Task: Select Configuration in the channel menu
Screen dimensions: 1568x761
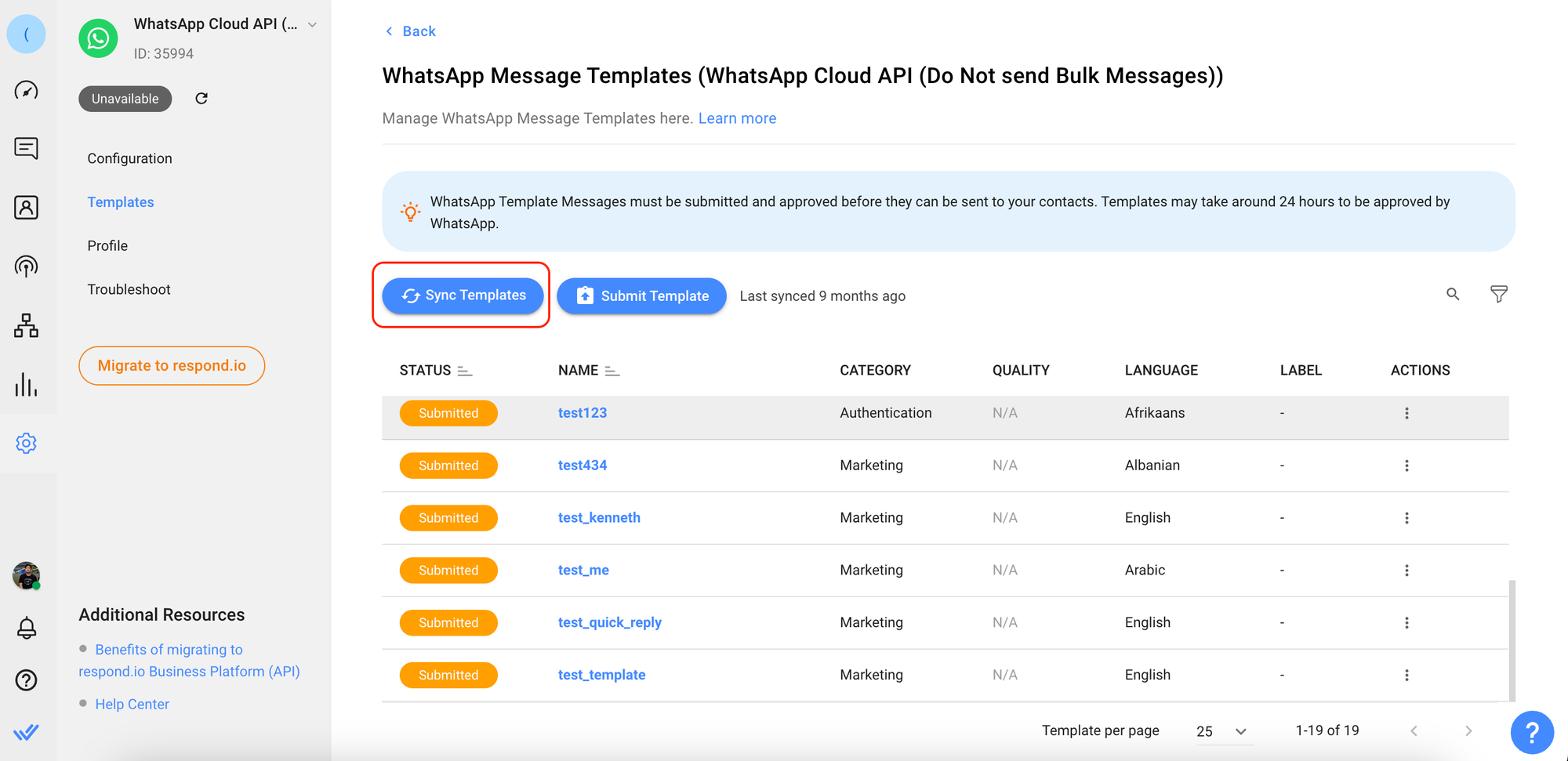Action: coord(129,158)
